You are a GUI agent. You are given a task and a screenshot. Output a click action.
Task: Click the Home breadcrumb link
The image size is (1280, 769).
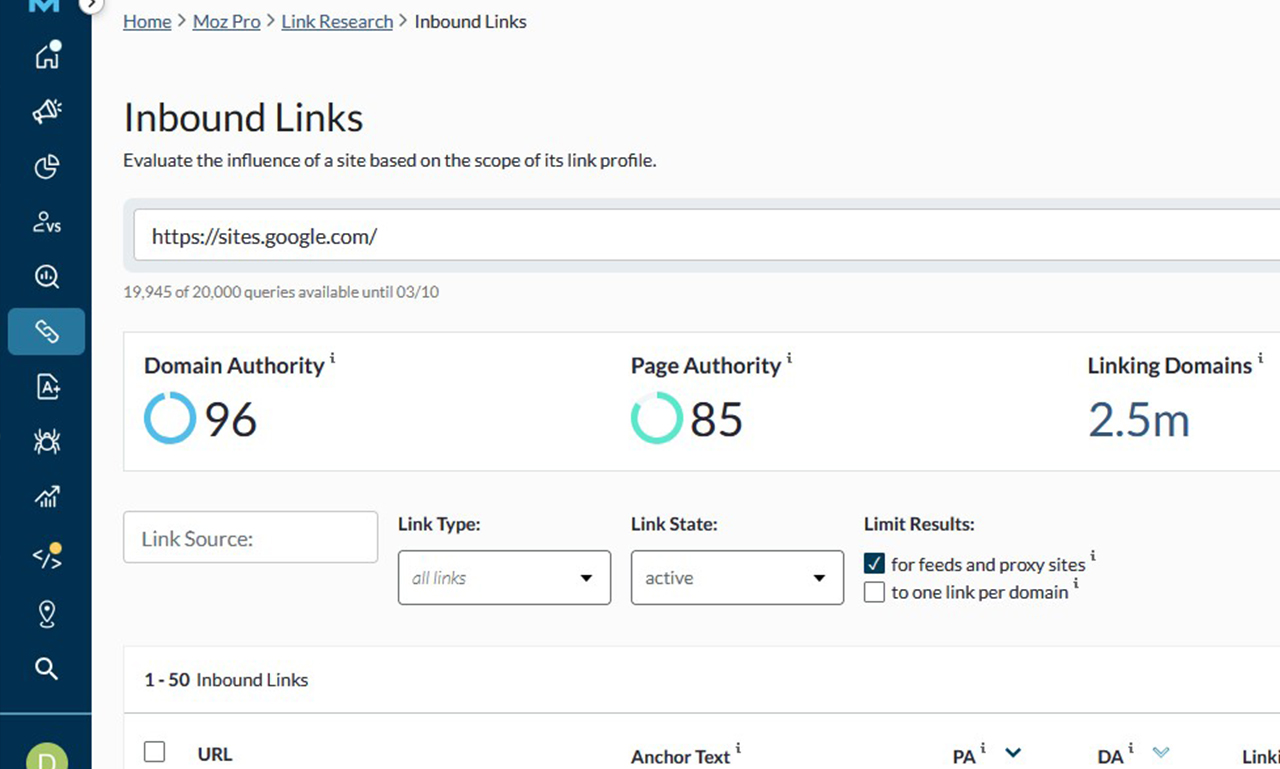[147, 21]
